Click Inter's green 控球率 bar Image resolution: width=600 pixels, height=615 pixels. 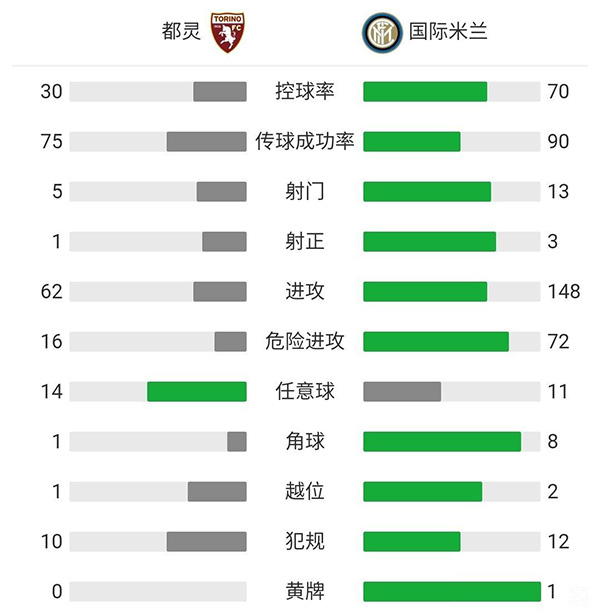tap(425, 92)
